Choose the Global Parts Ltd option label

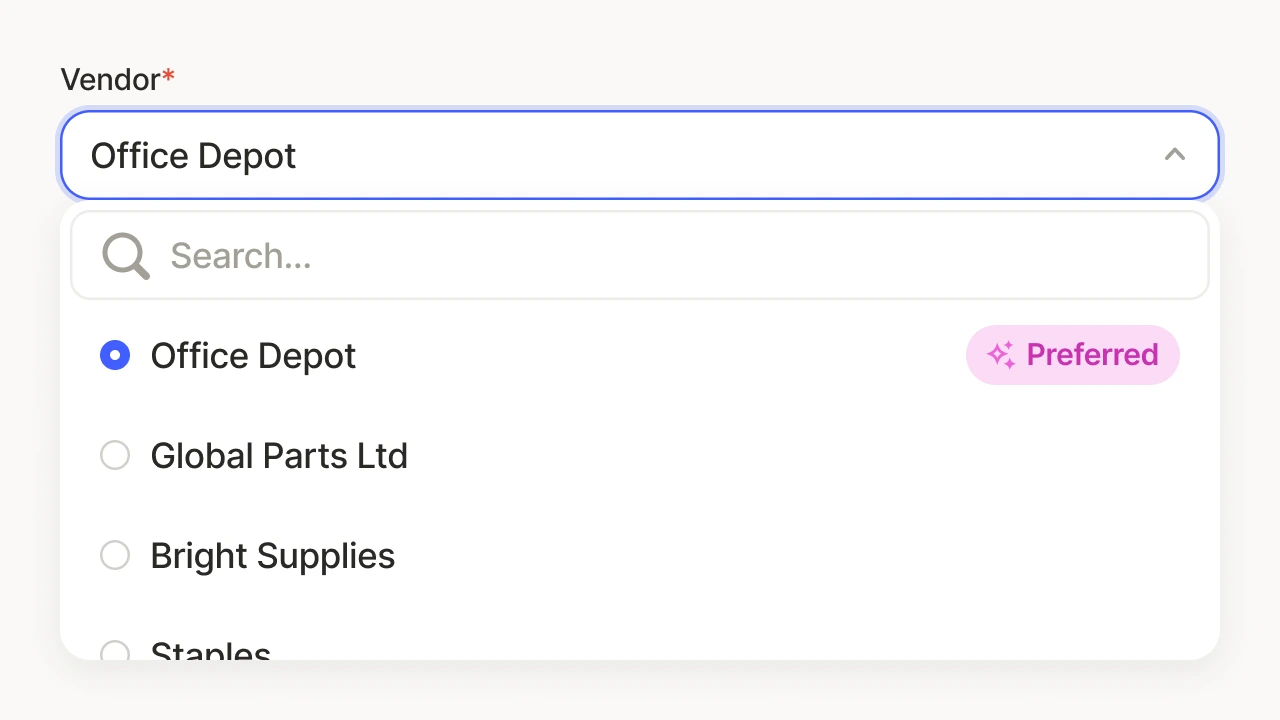point(279,456)
